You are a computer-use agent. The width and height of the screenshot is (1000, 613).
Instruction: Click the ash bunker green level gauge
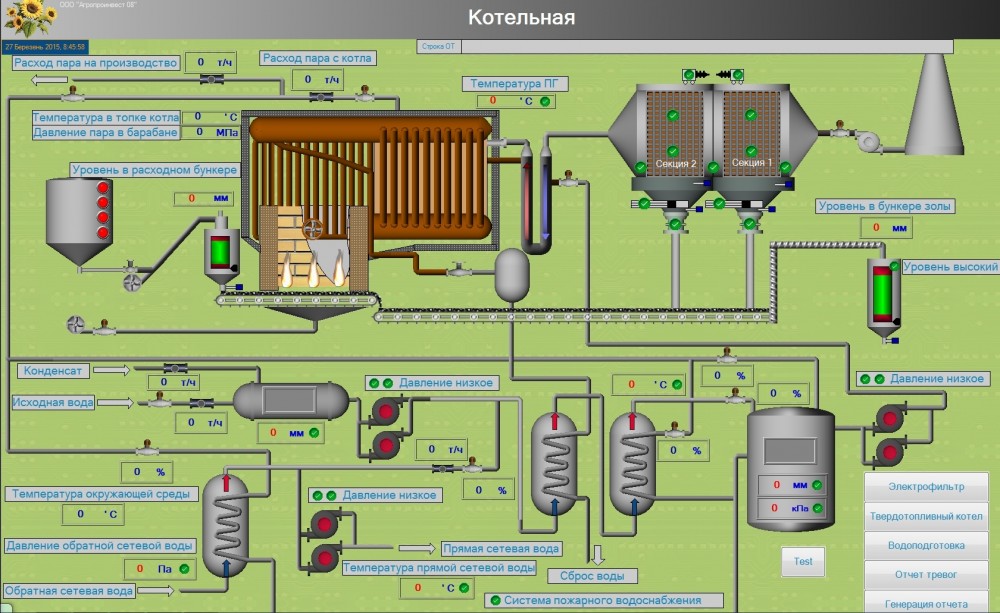point(882,290)
